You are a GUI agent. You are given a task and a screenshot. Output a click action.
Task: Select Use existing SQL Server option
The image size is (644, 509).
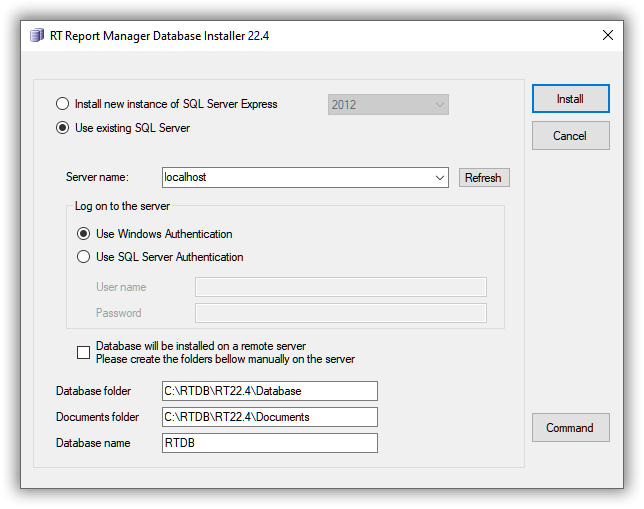click(x=62, y=128)
